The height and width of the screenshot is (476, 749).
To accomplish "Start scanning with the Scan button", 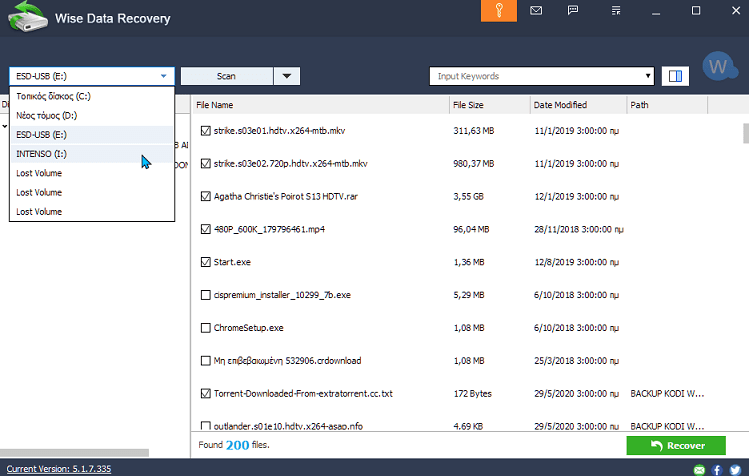I will [226, 76].
